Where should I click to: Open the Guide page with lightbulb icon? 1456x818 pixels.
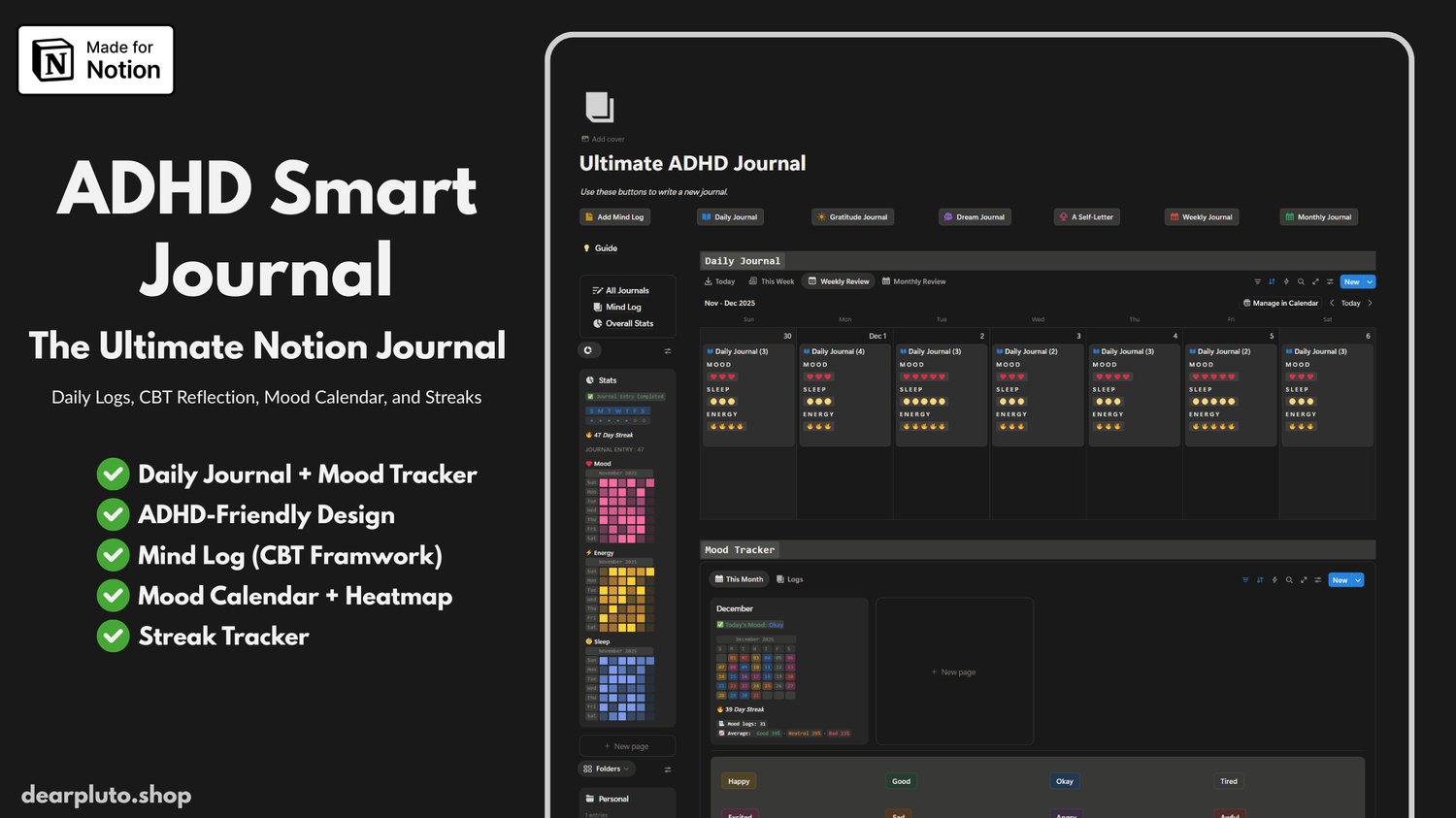(600, 248)
